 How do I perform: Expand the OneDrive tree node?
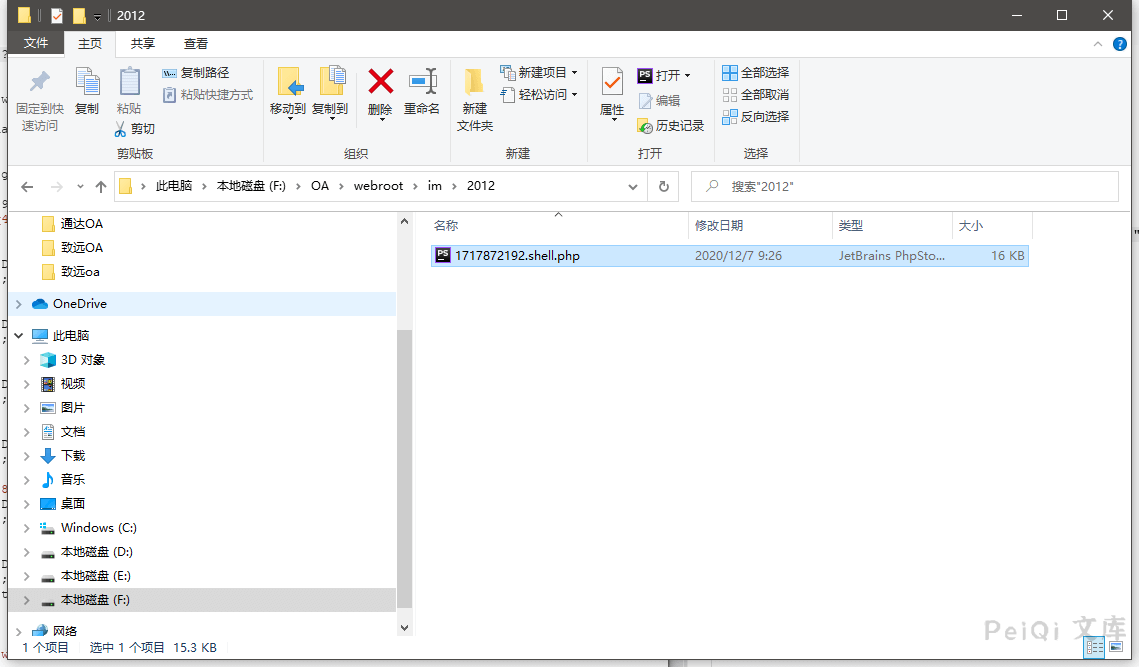pyautogui.click(x=18, y=304)
